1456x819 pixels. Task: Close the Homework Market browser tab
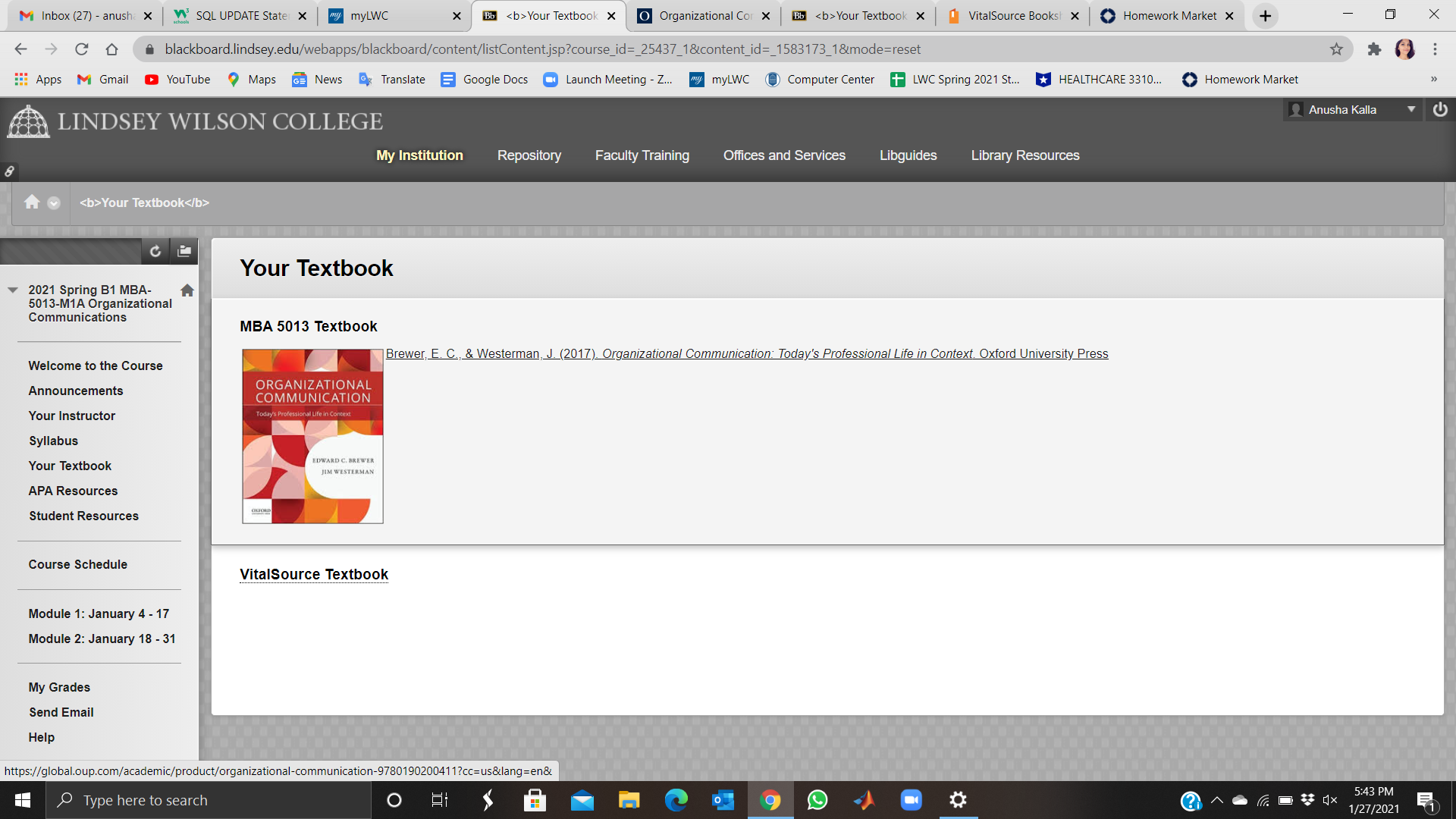point(1229,16)
